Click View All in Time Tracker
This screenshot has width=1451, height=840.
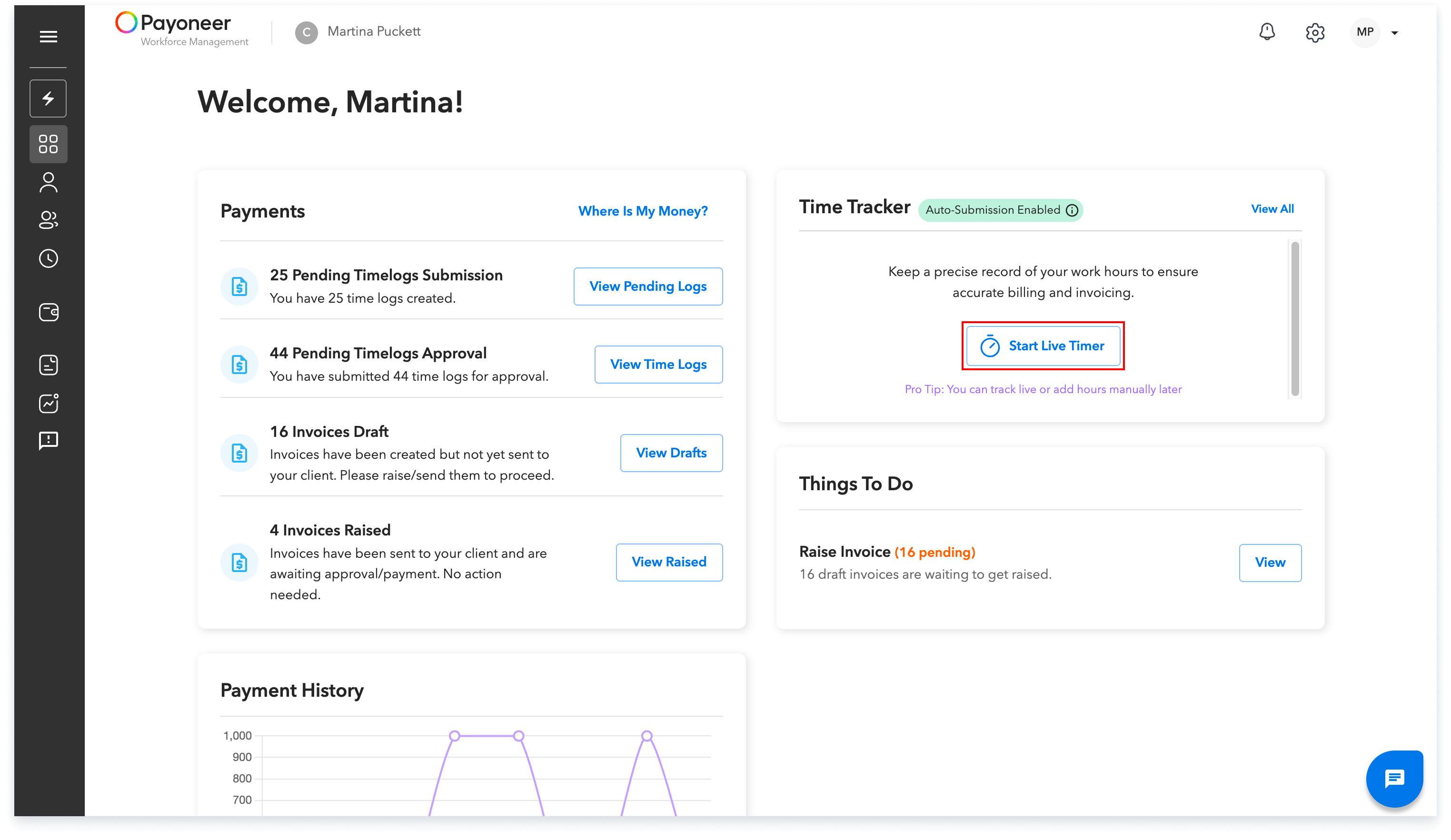point(1272,209)
